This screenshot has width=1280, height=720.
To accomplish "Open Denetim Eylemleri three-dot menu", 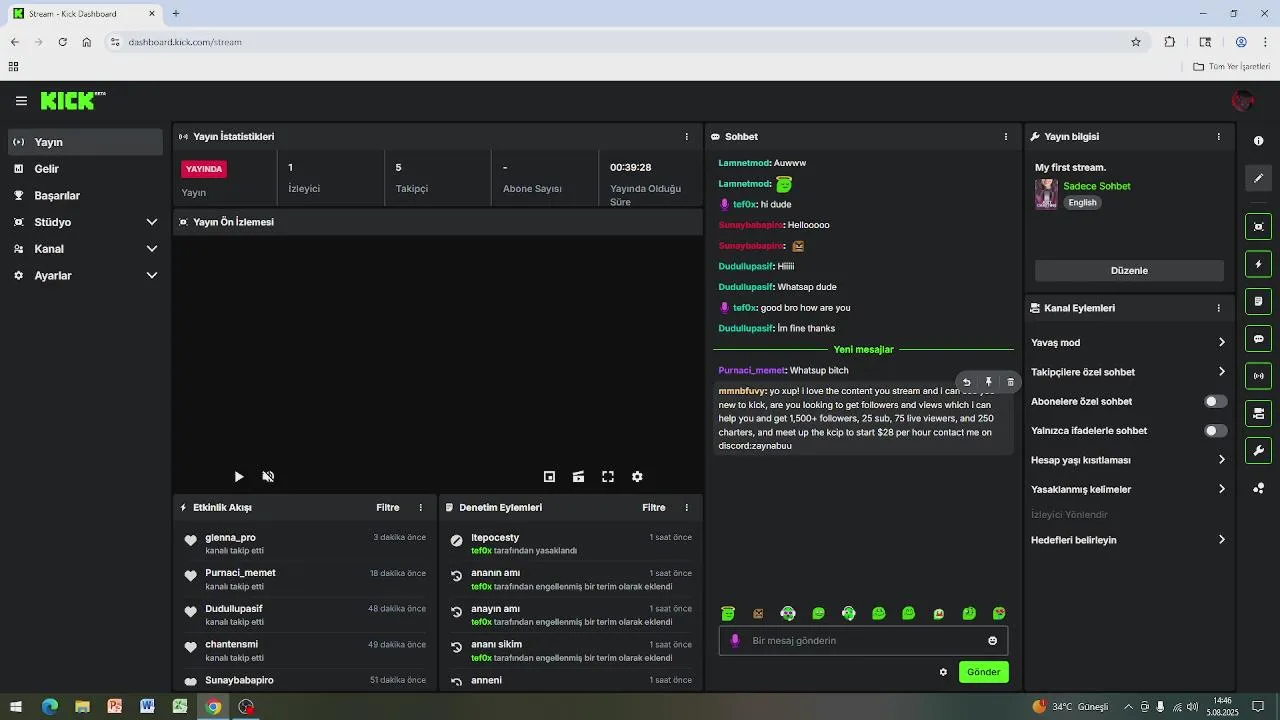I will [x=686, y=508].
